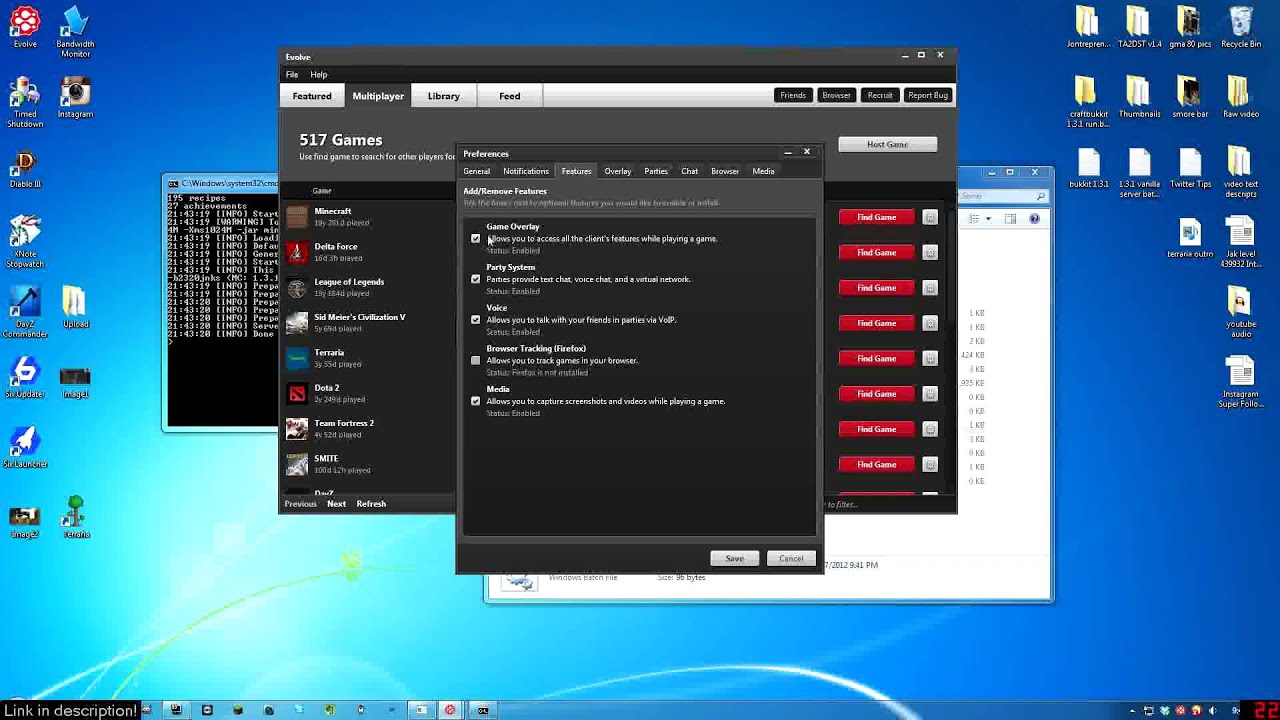Uncheck the Party System feature
Screen dimensions: 1280x720
pyautogui.click(x=475, y=279)
